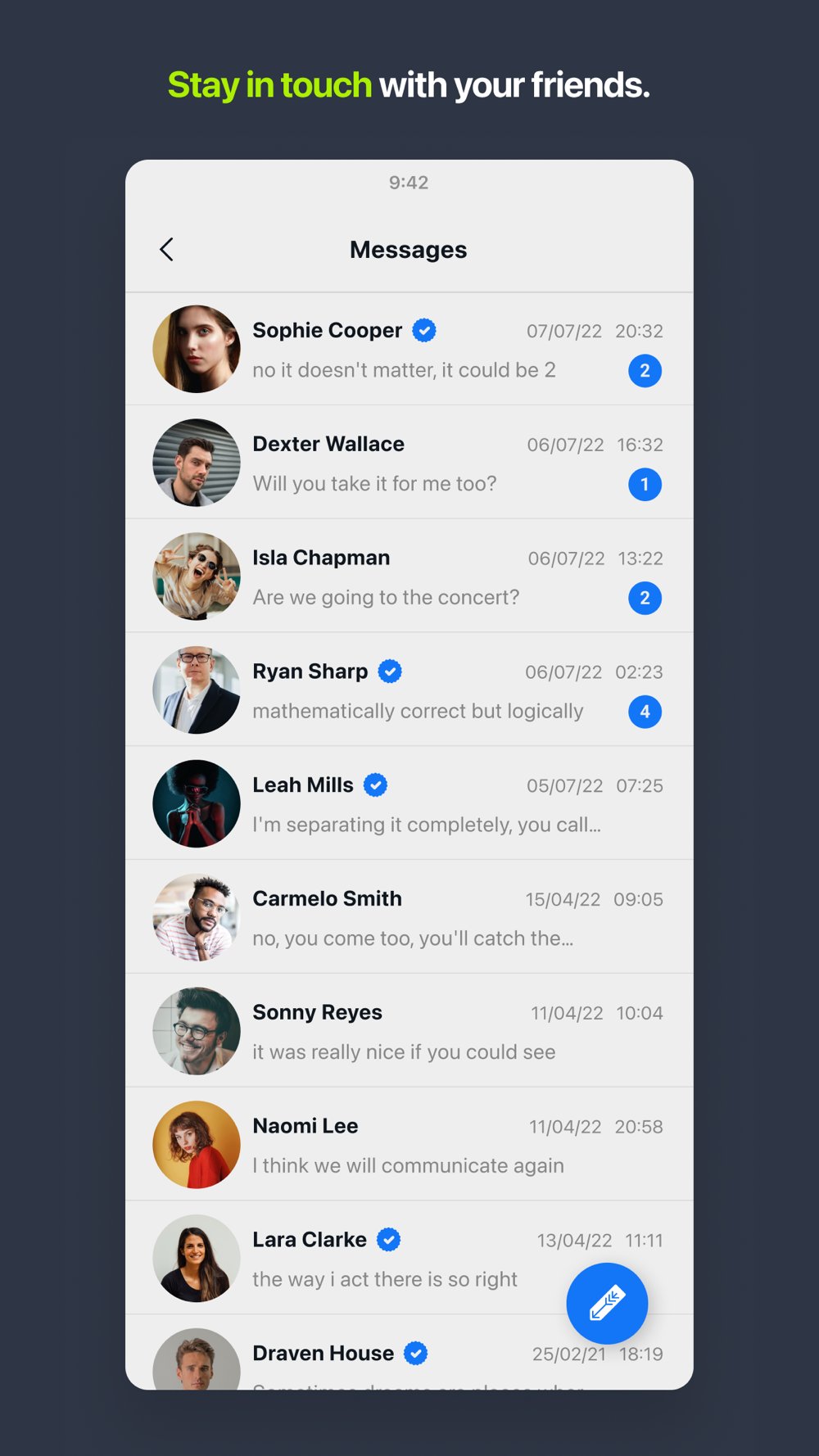Viewport: 819px width, 1456px height.
Task: Open the Sonny Reyes chat
Action: pos(409,1031)
